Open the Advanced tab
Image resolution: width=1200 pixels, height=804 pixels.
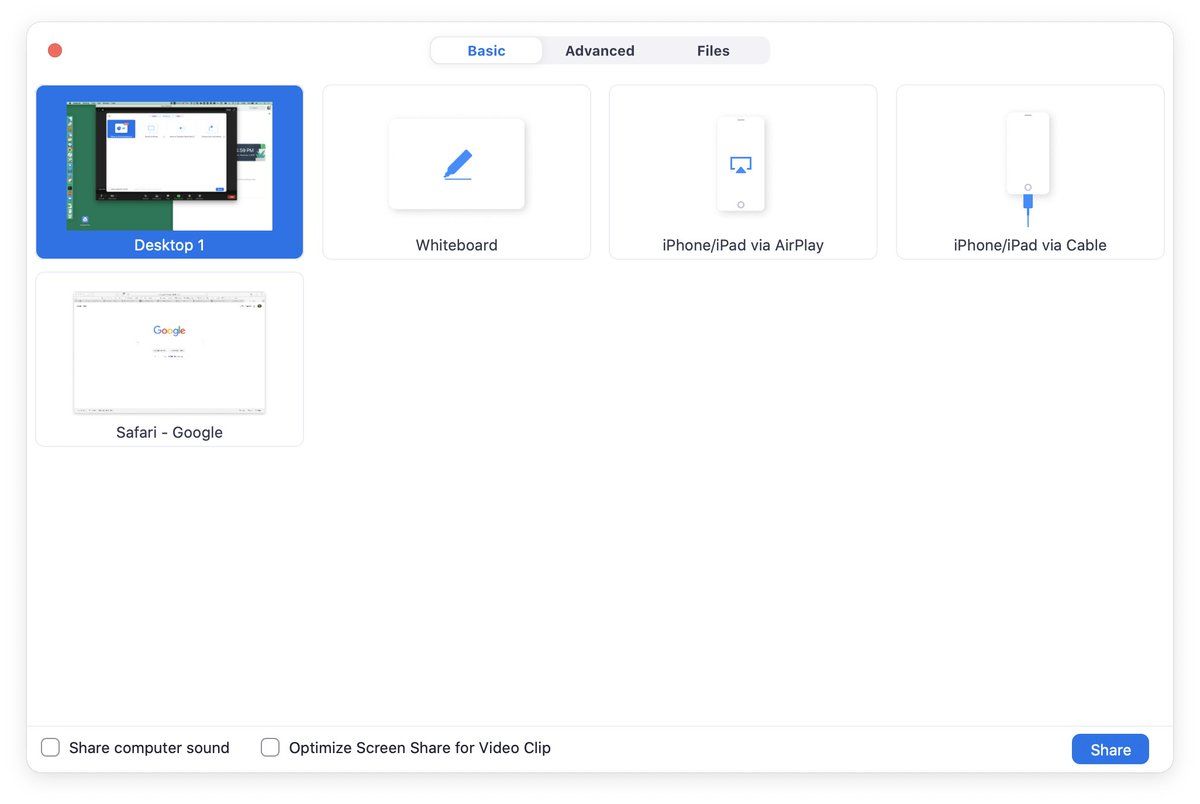(599, 51)
